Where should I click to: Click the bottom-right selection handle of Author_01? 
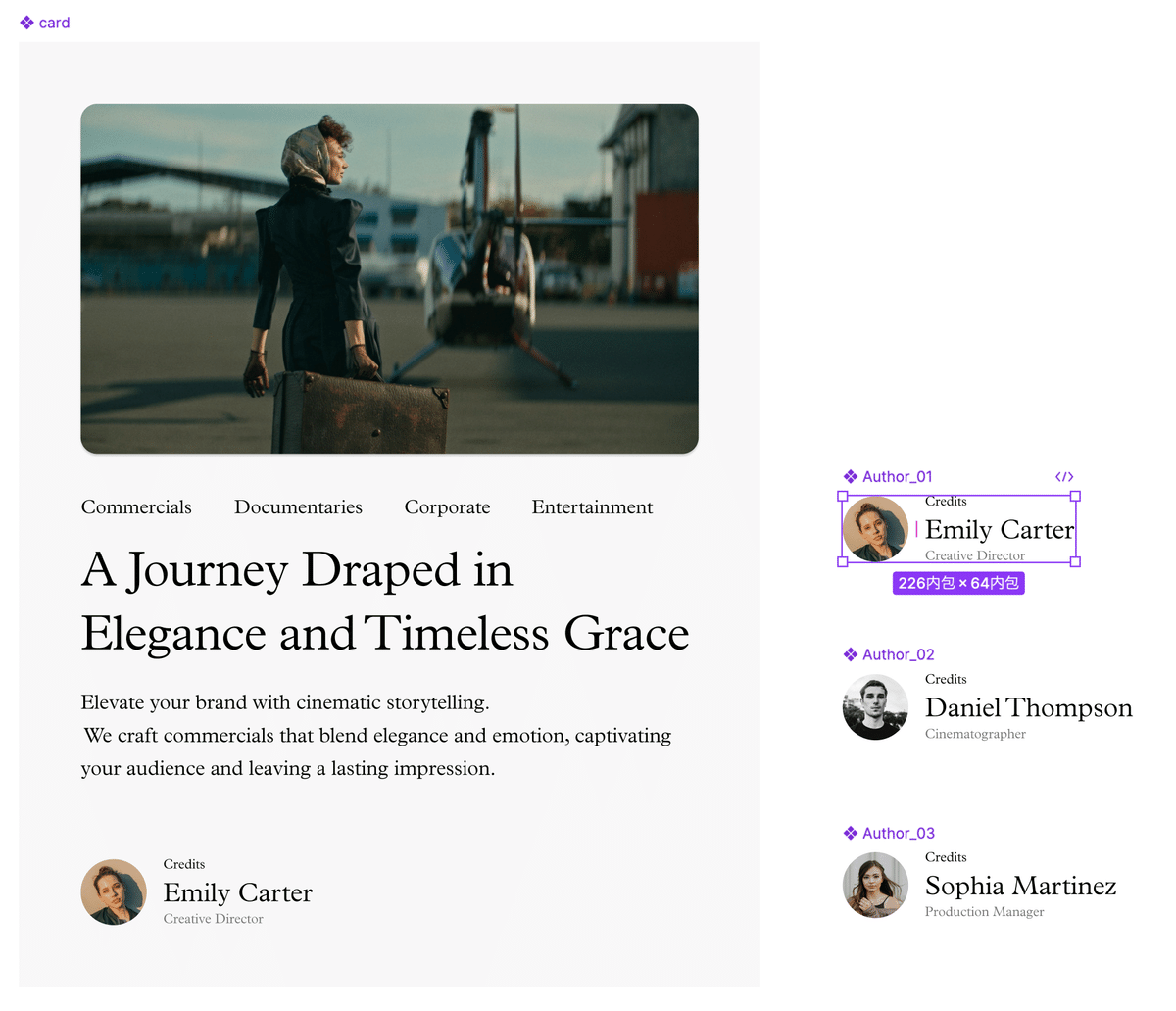point(1075,561)
